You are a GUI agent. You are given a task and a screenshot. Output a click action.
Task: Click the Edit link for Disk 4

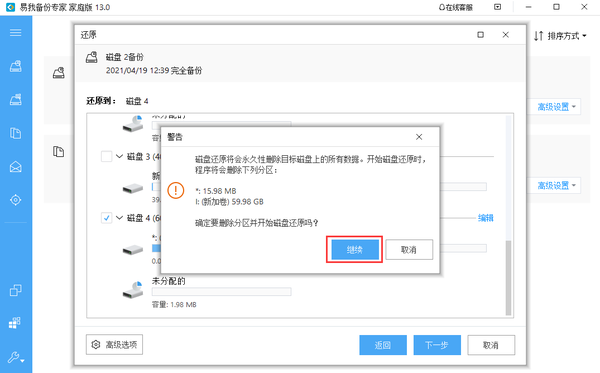tap(486, 218)
